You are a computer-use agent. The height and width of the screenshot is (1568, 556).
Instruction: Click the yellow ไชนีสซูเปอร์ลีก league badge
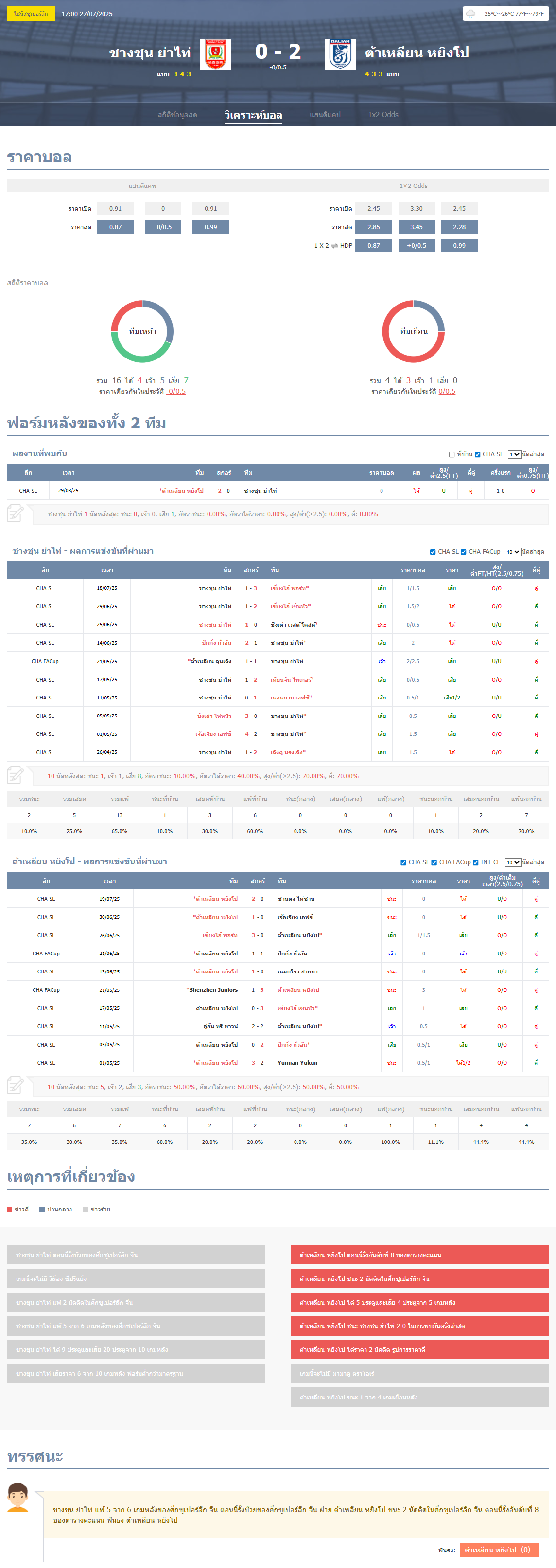click(31, 14)
